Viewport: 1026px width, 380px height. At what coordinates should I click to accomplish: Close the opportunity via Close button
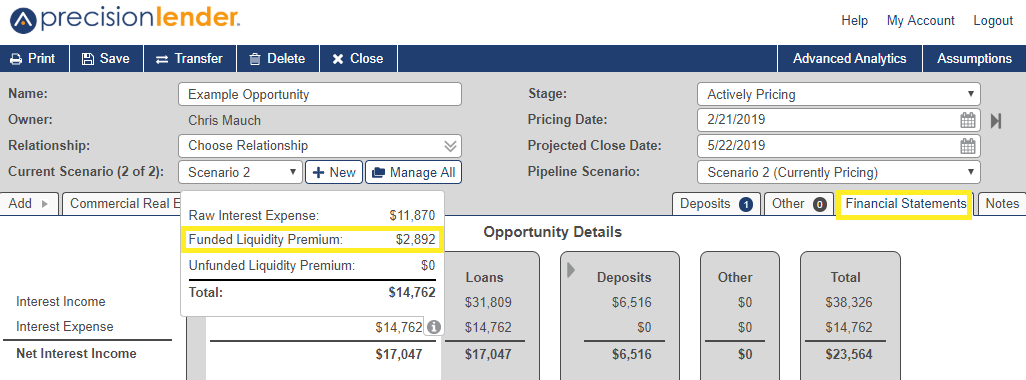point(358,58)
